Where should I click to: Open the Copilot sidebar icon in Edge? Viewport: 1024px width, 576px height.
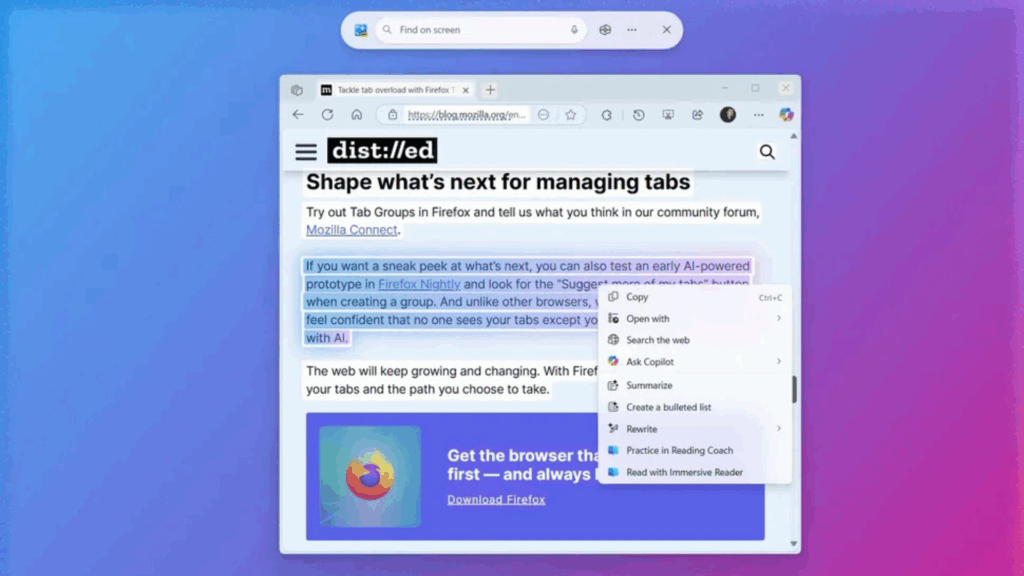pos(786,115)
